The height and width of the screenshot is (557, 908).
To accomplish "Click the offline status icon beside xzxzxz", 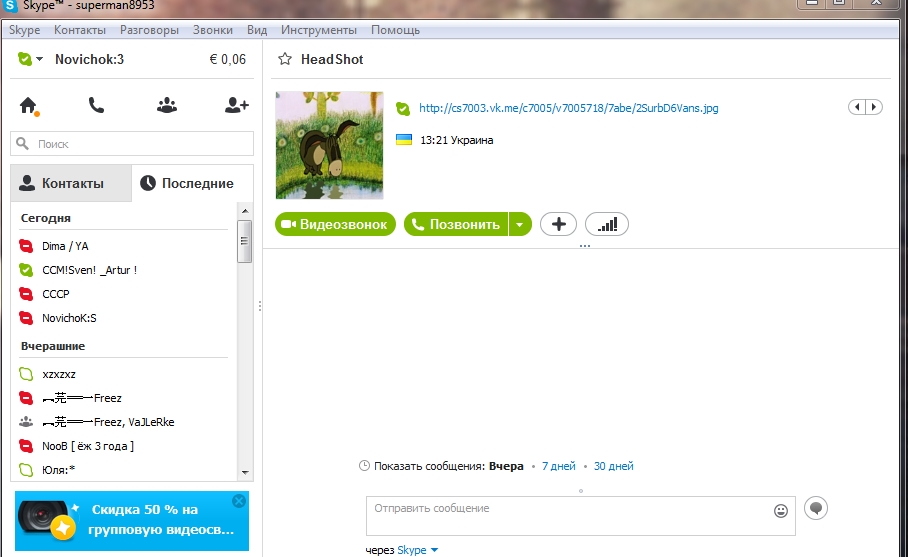I will [x=26, y=374].
